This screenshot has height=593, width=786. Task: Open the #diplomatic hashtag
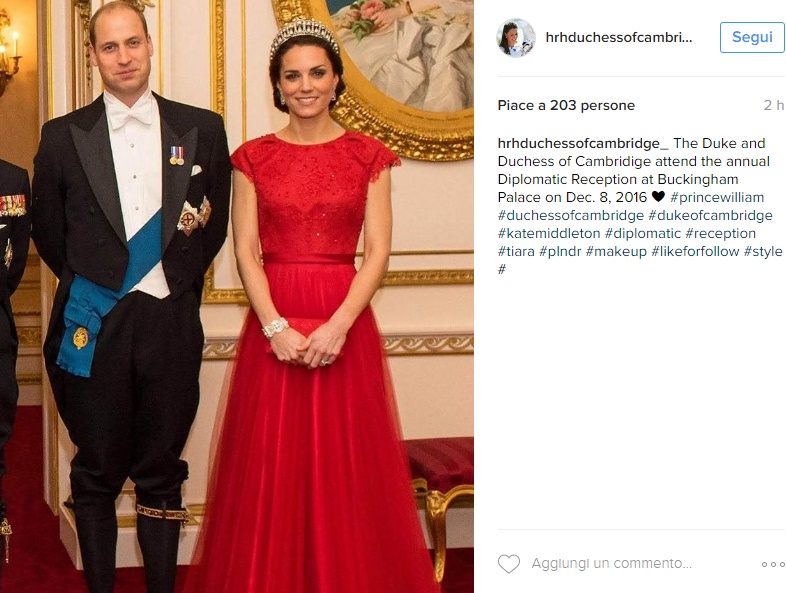coord(643,234)
